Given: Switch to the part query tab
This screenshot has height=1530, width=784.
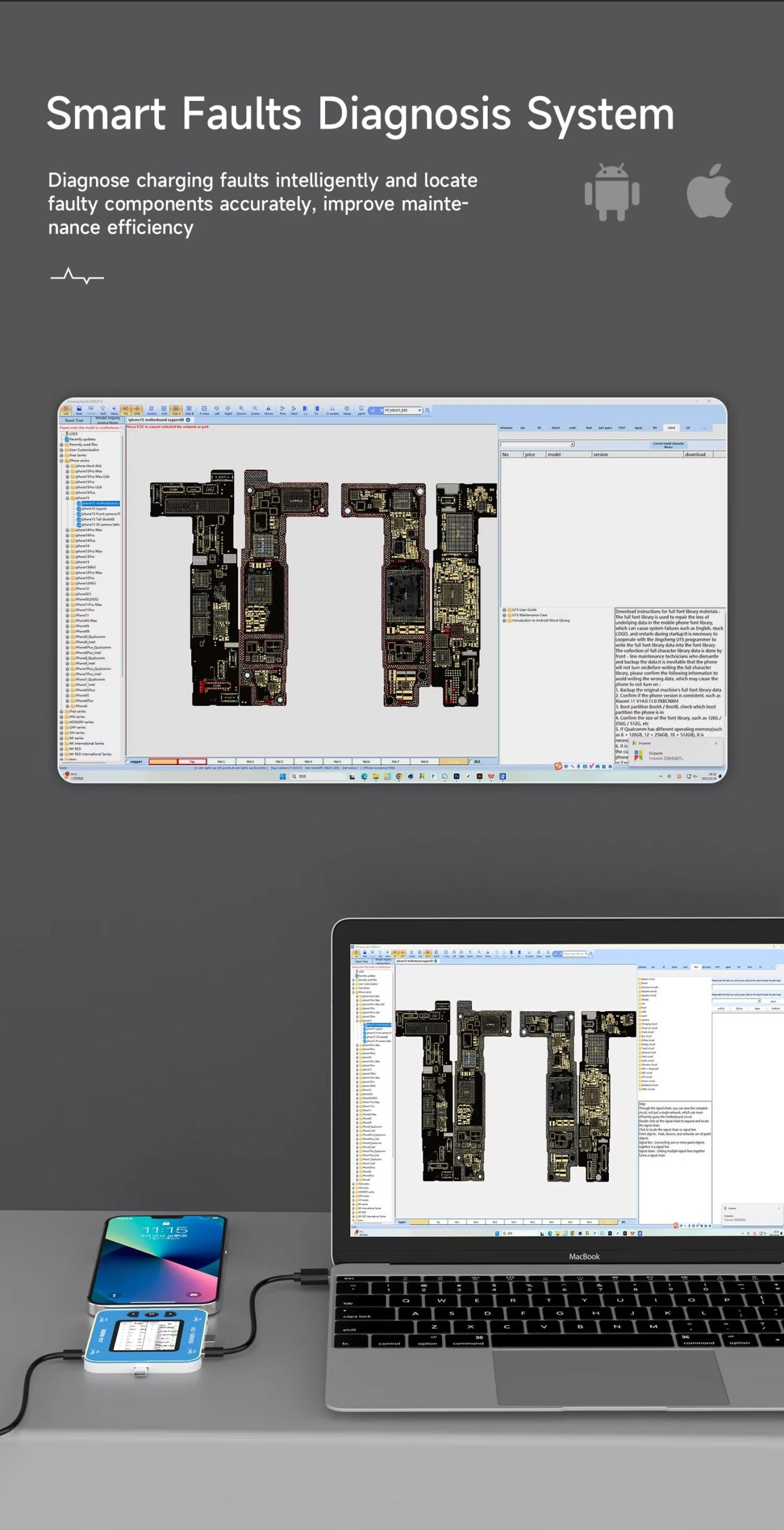Looking at the screenshot, I should [x=605, y=428].
